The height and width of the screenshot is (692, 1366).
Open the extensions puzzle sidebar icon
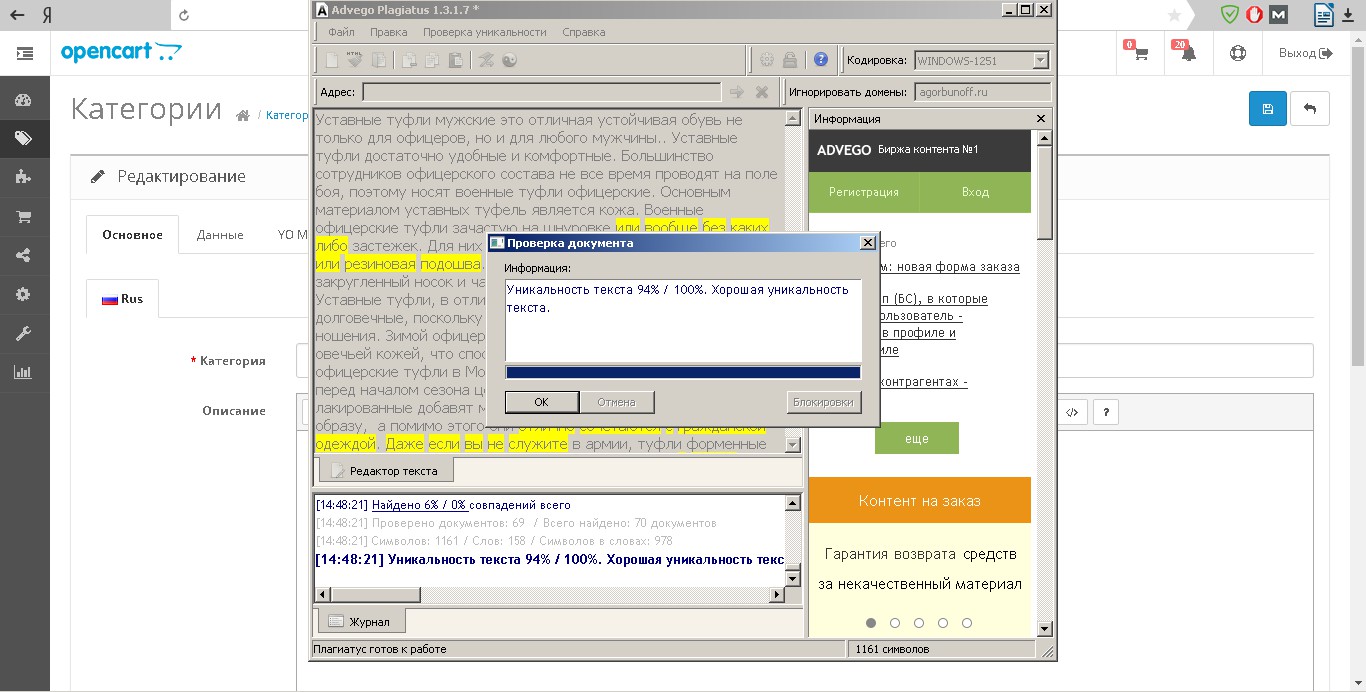coord(23,177)
